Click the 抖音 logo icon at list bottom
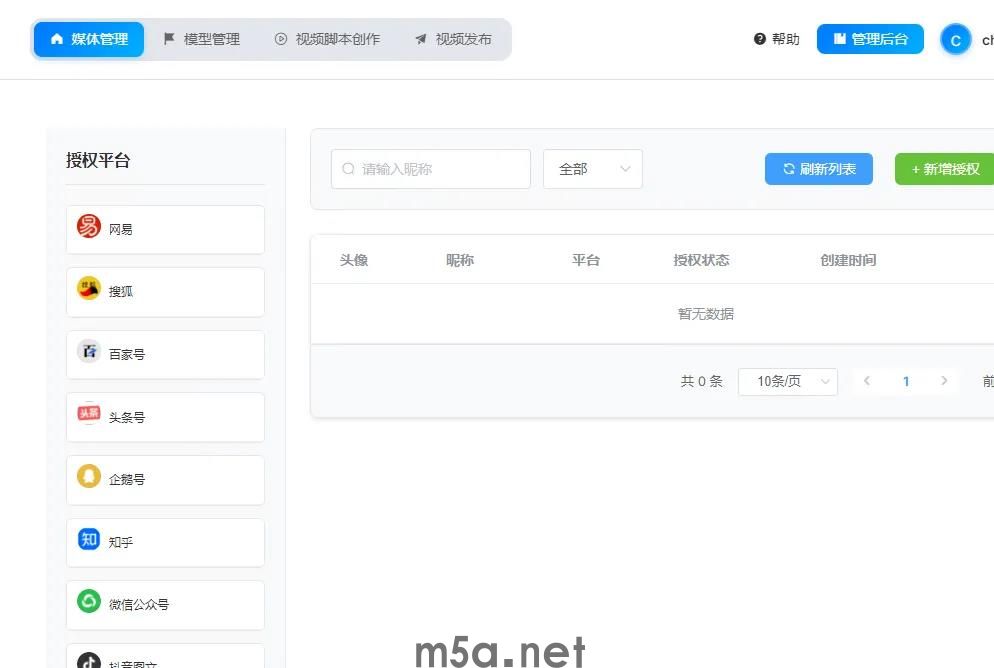The width and height of the screenshot is (994, 668). pyautogui.click(x=89, y=660)
